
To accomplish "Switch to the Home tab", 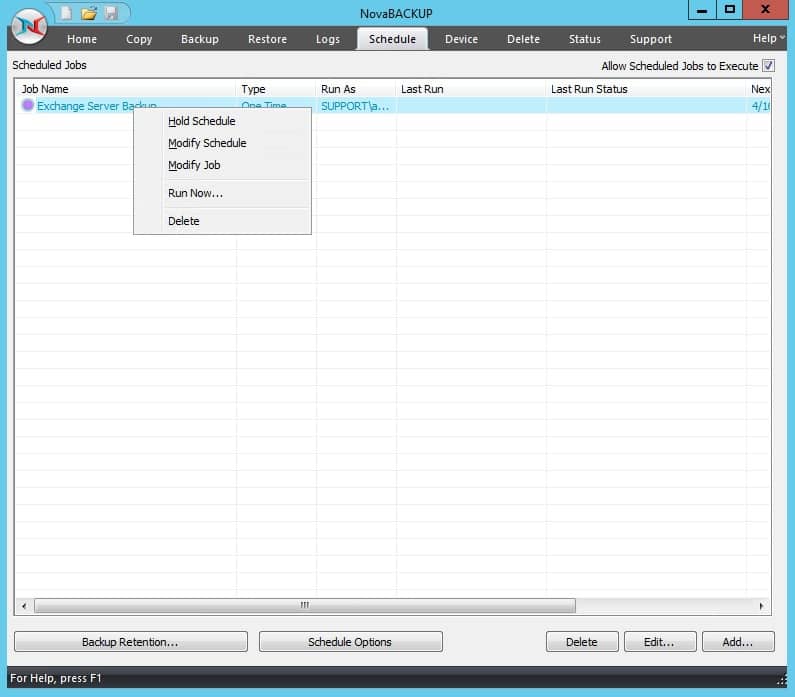I will (82, 39).
